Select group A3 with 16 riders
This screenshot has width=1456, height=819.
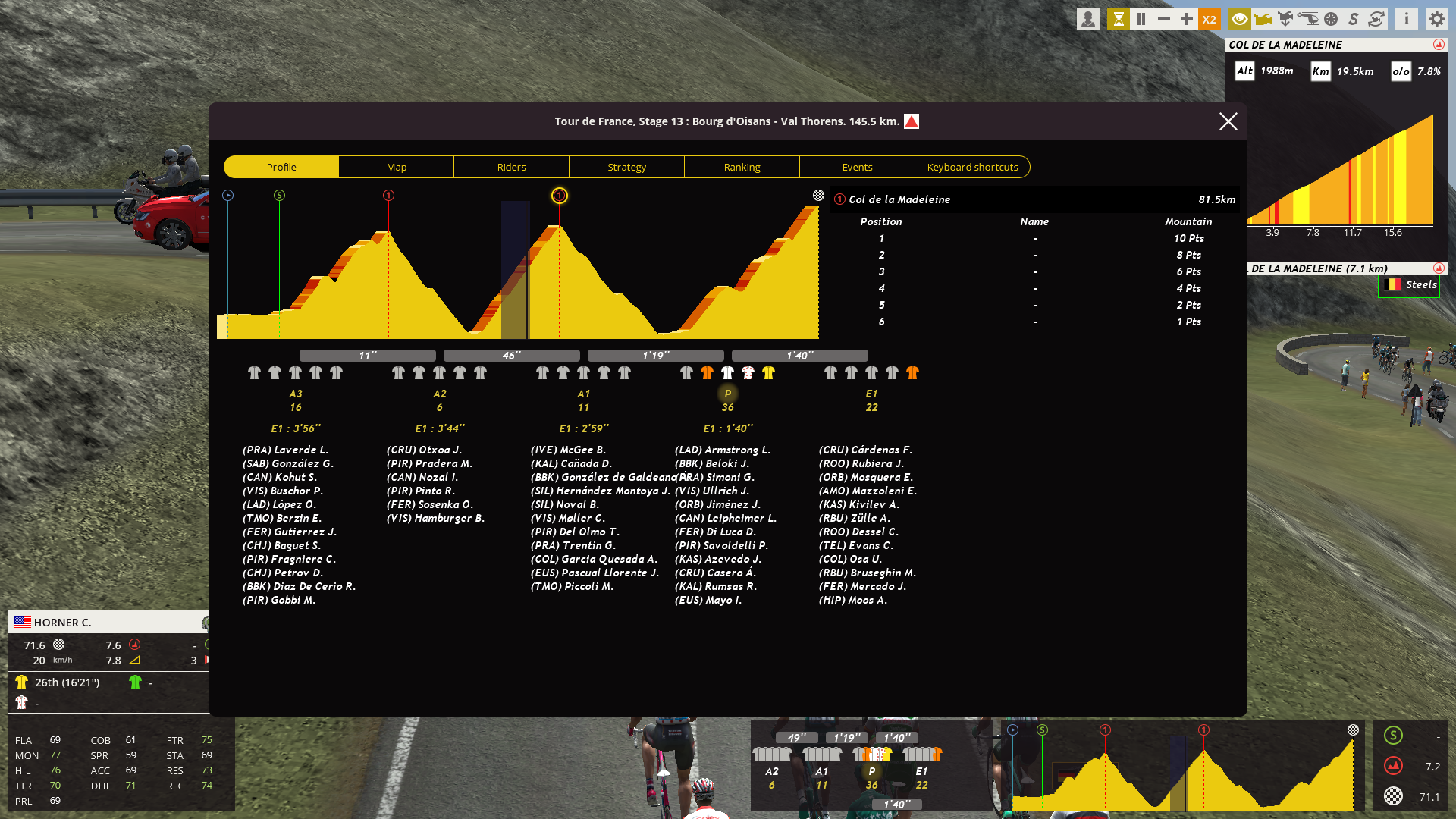(x=296, y=400)
